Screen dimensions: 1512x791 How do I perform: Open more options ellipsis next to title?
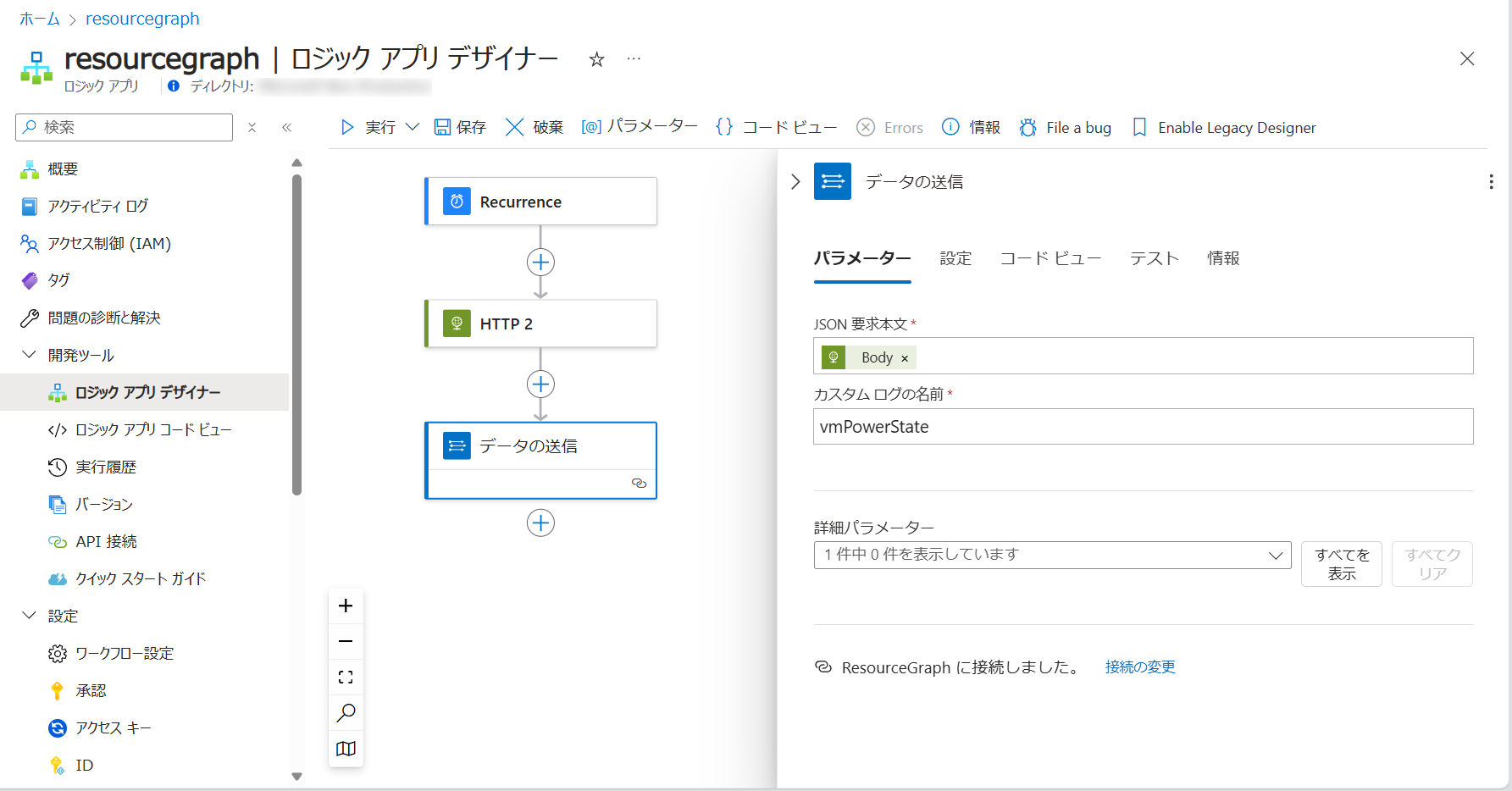tap(634, 58)
